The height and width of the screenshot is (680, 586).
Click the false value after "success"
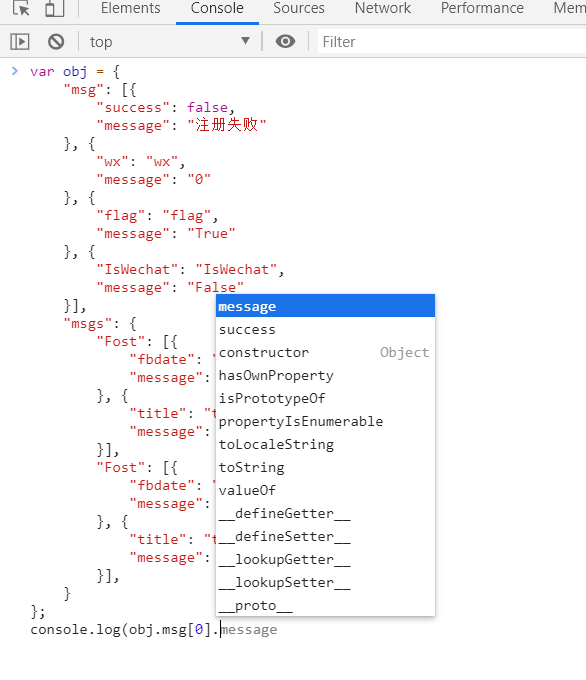click(207, 107)
